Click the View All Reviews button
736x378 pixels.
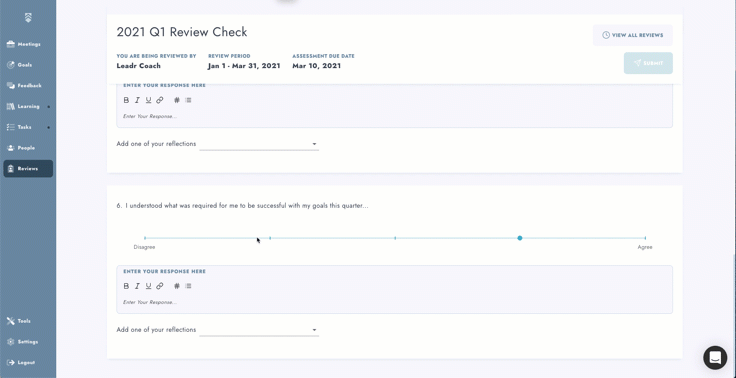pos(632,35)
